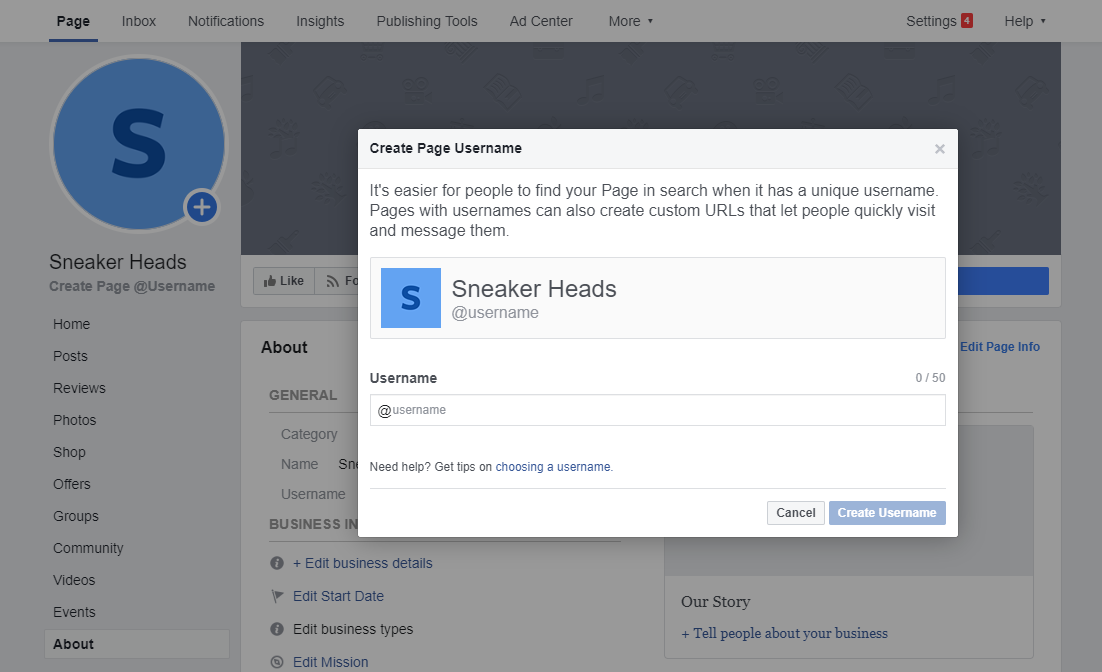Click Edit Start Date link
This screenshot has width=1102, height=672.
338,596
